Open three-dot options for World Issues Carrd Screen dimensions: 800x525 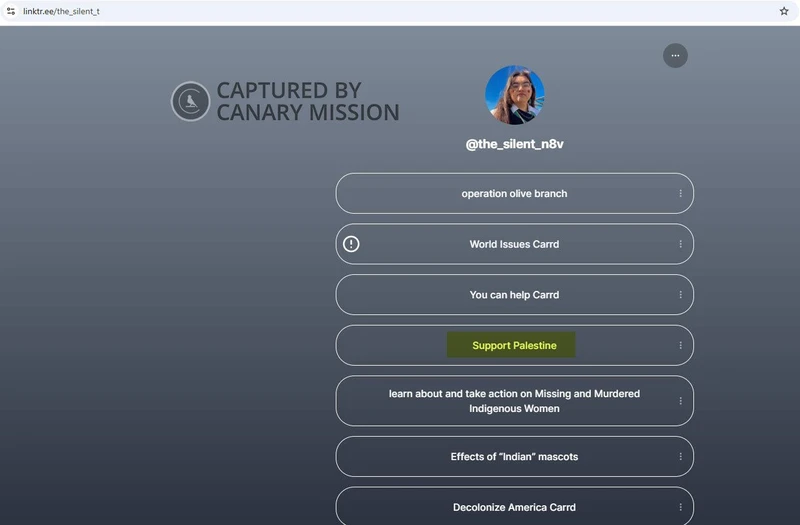pyautogui.click(x=680, y=244)
